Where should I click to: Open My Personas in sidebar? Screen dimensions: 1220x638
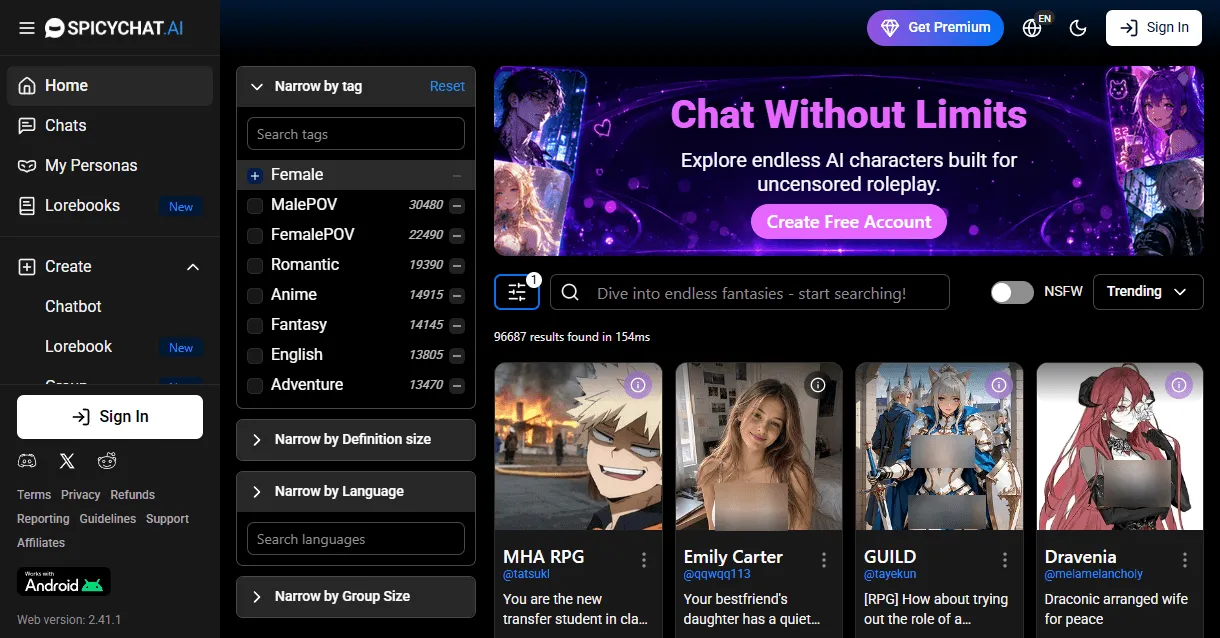point(110,166)
